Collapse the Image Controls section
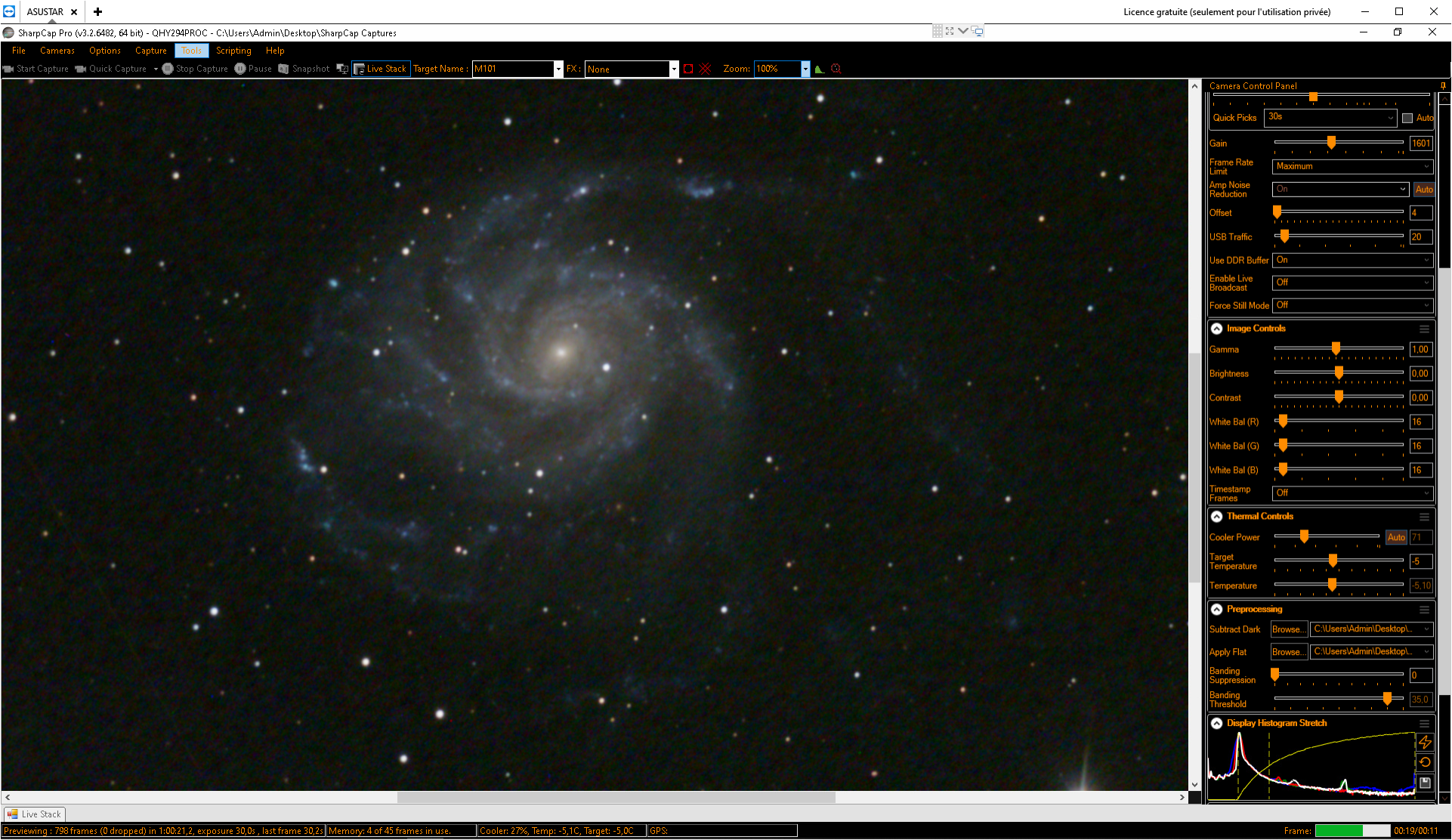The height and width of the screenshot is (840, 1452). click(1217, 329)
